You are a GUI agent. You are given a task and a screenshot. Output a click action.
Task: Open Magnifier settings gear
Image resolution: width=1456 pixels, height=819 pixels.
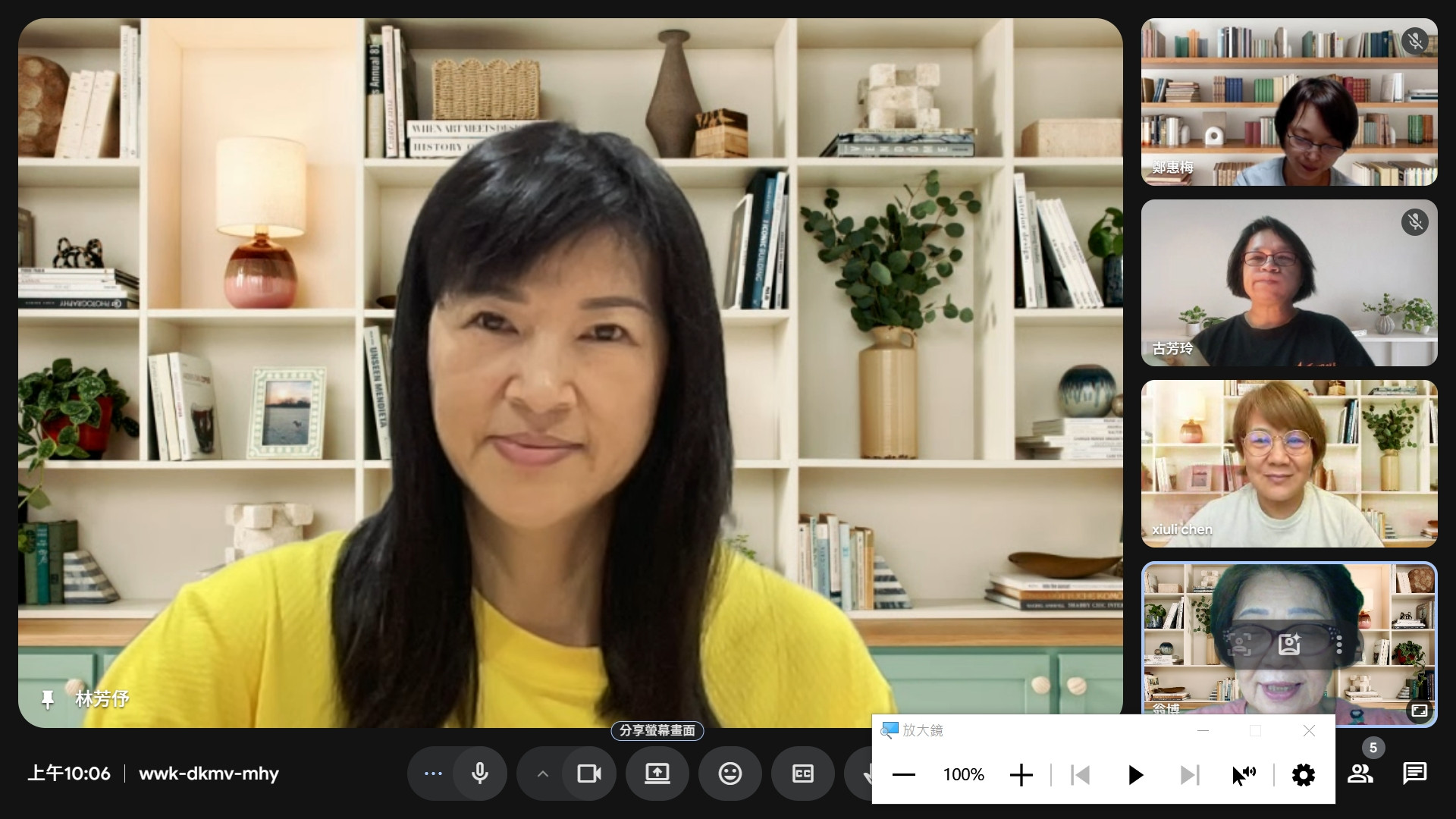pos(1303,774)
